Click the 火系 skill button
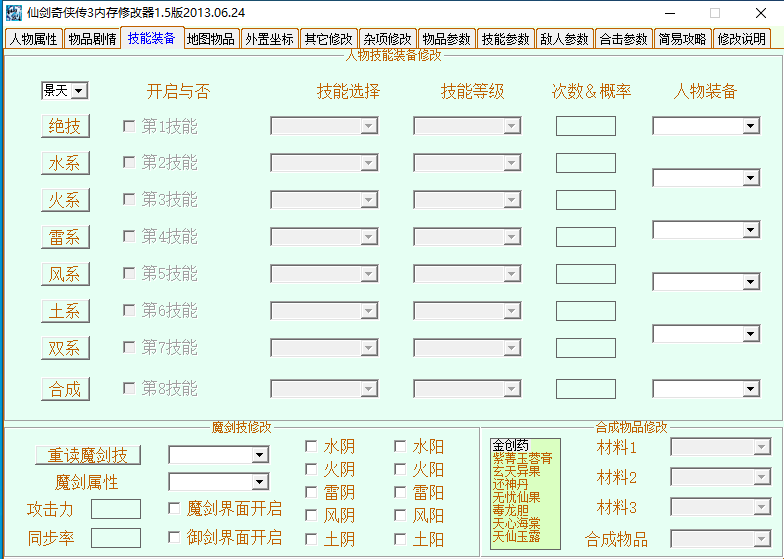784x559 pixels. pyautogui.click(x=65, y=200)
